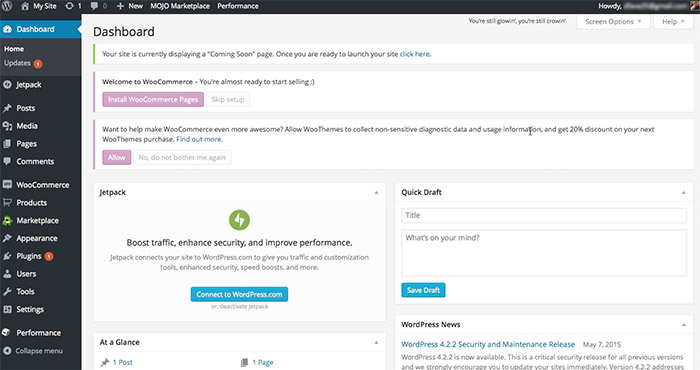The image size is (700, 370).
Task: Click the WordPress logo in admin bar
Action: coord(7,6)
